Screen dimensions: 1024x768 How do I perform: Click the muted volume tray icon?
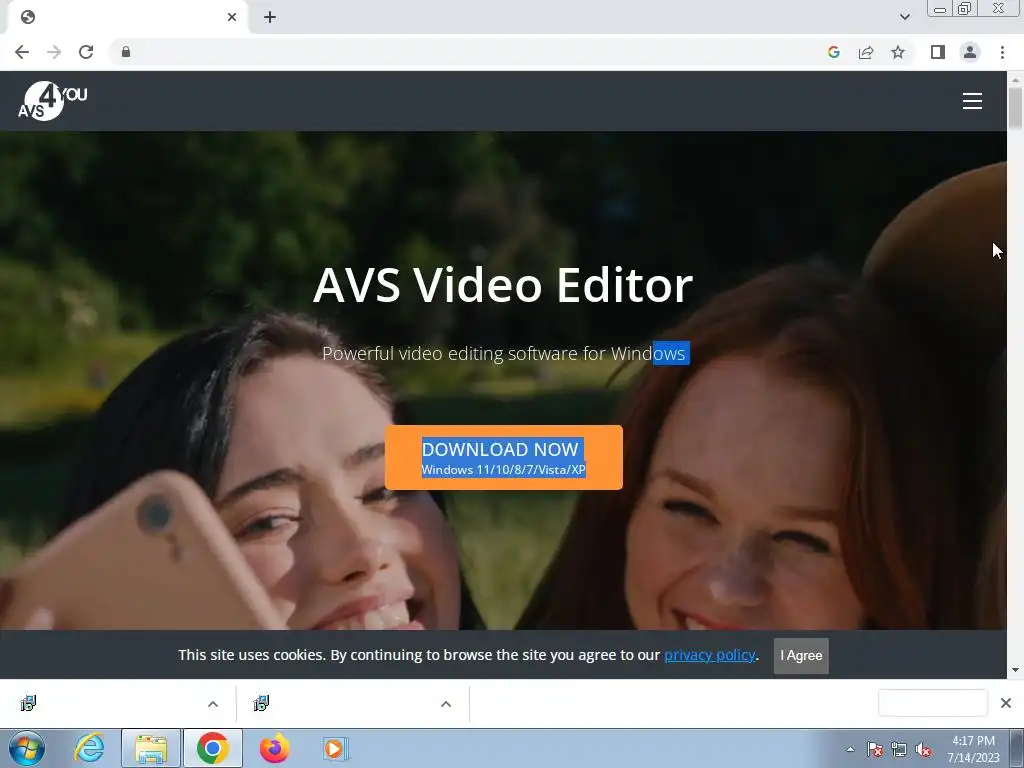coord(923,749)
